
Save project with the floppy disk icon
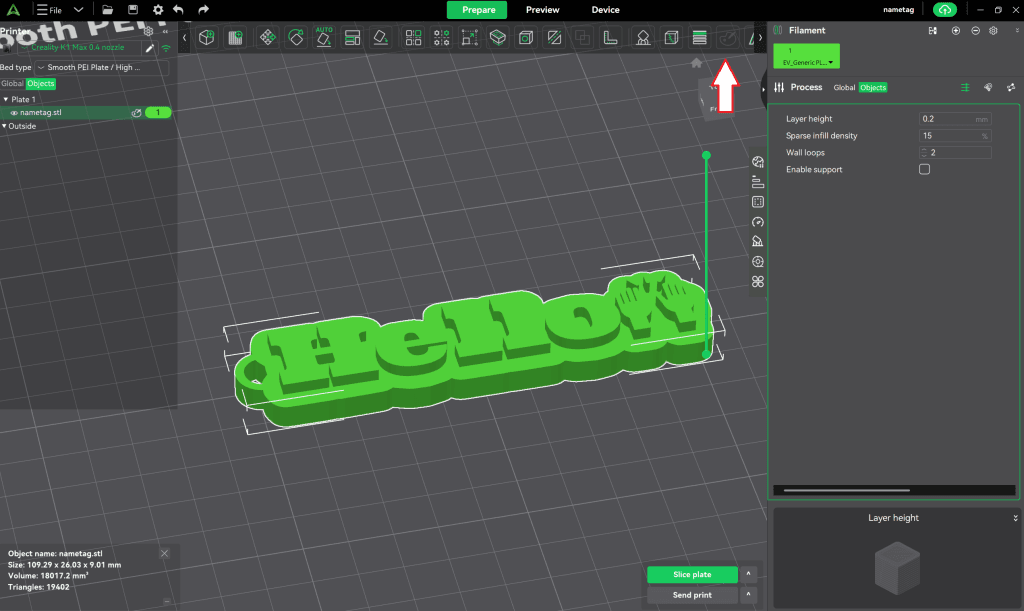[x=132, y=9]
